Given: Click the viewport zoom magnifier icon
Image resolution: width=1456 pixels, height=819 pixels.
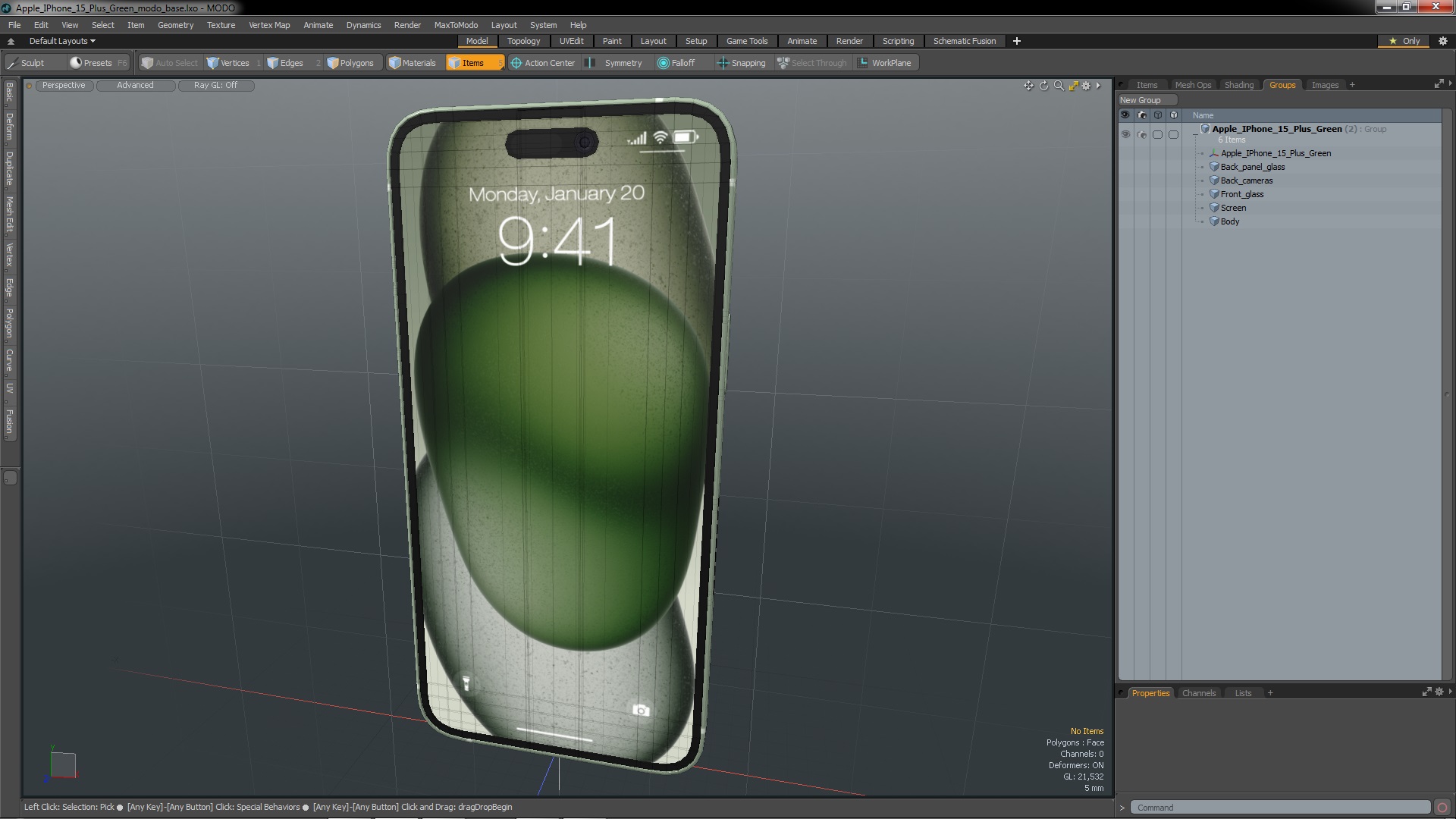Looking at the screenshot, I should (1059, 86).
